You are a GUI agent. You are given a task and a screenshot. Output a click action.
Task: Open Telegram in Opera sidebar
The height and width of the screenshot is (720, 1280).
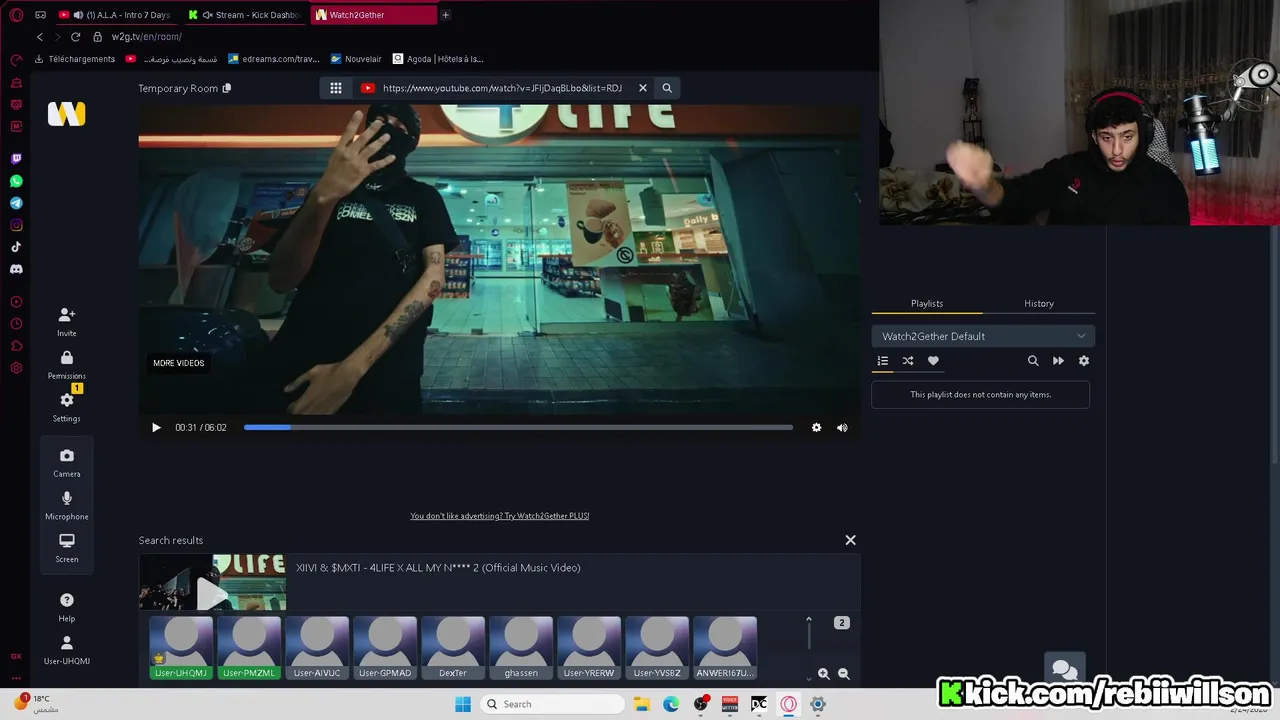(x=16, y=203)
